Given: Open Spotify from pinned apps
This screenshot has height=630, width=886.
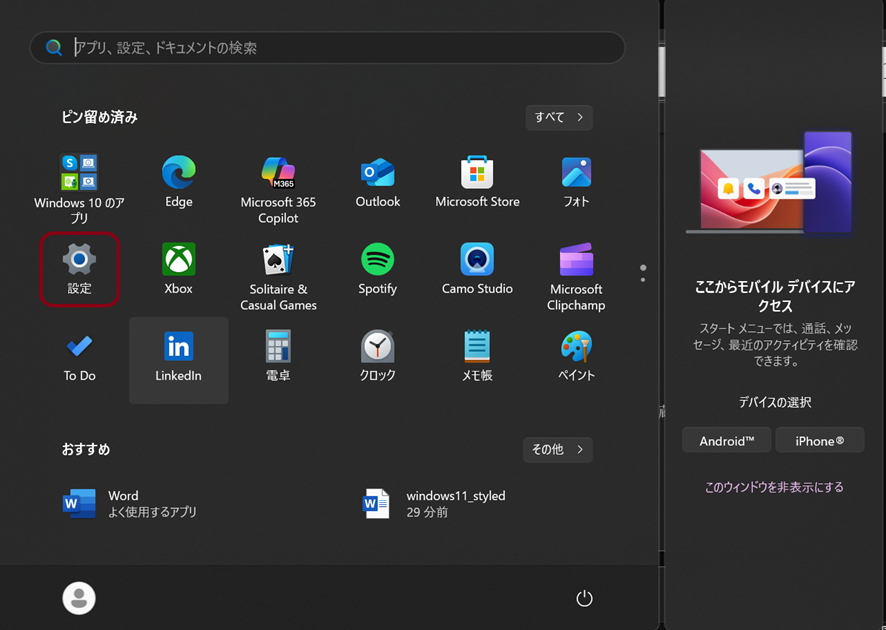Looking at the screenshot, I should 377,269.
